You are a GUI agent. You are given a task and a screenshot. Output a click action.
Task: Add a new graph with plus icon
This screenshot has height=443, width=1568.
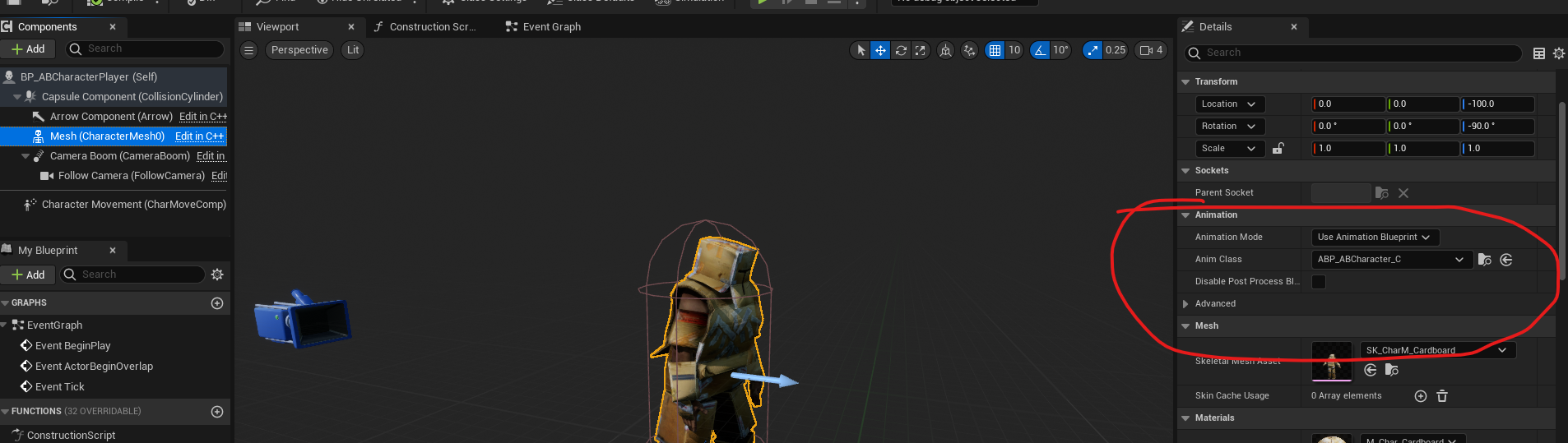tap(217, 303)
